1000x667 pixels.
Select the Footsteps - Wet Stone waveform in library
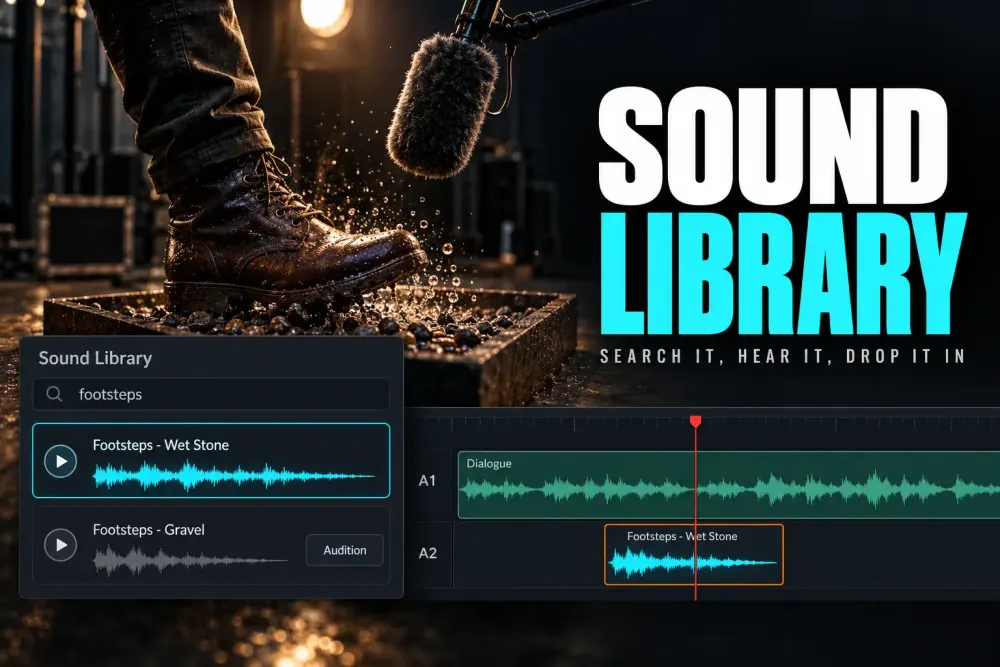point(233,476)
